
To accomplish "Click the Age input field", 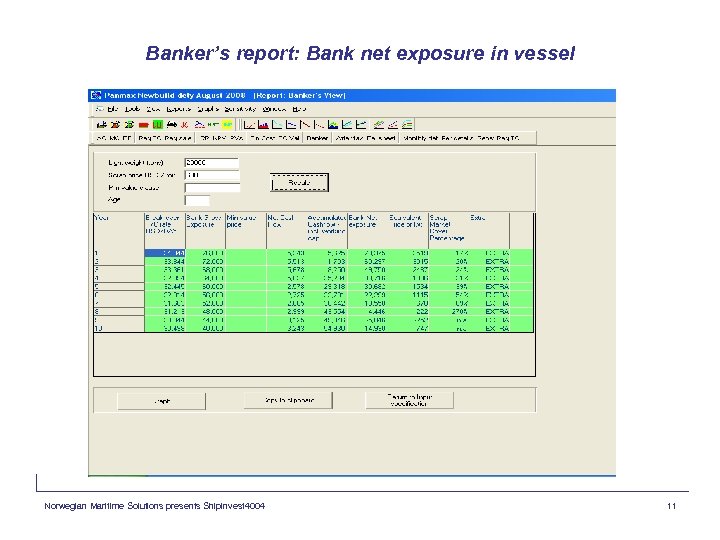I will click(197, 200).
